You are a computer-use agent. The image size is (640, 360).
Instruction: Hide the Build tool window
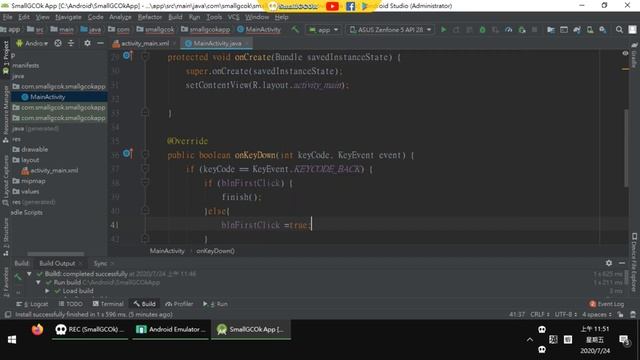point(622,263)
